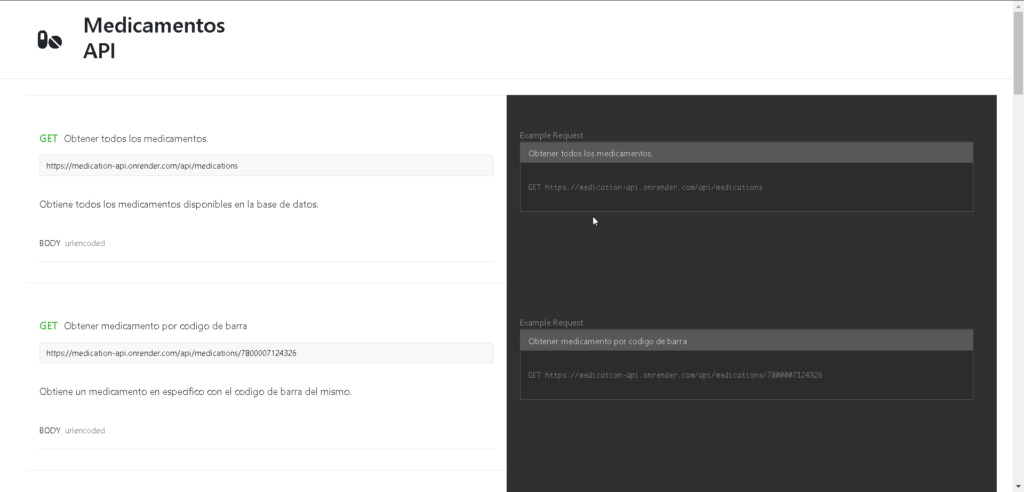
Task: Click GET label for barcode endpoint
Action: 48,326
